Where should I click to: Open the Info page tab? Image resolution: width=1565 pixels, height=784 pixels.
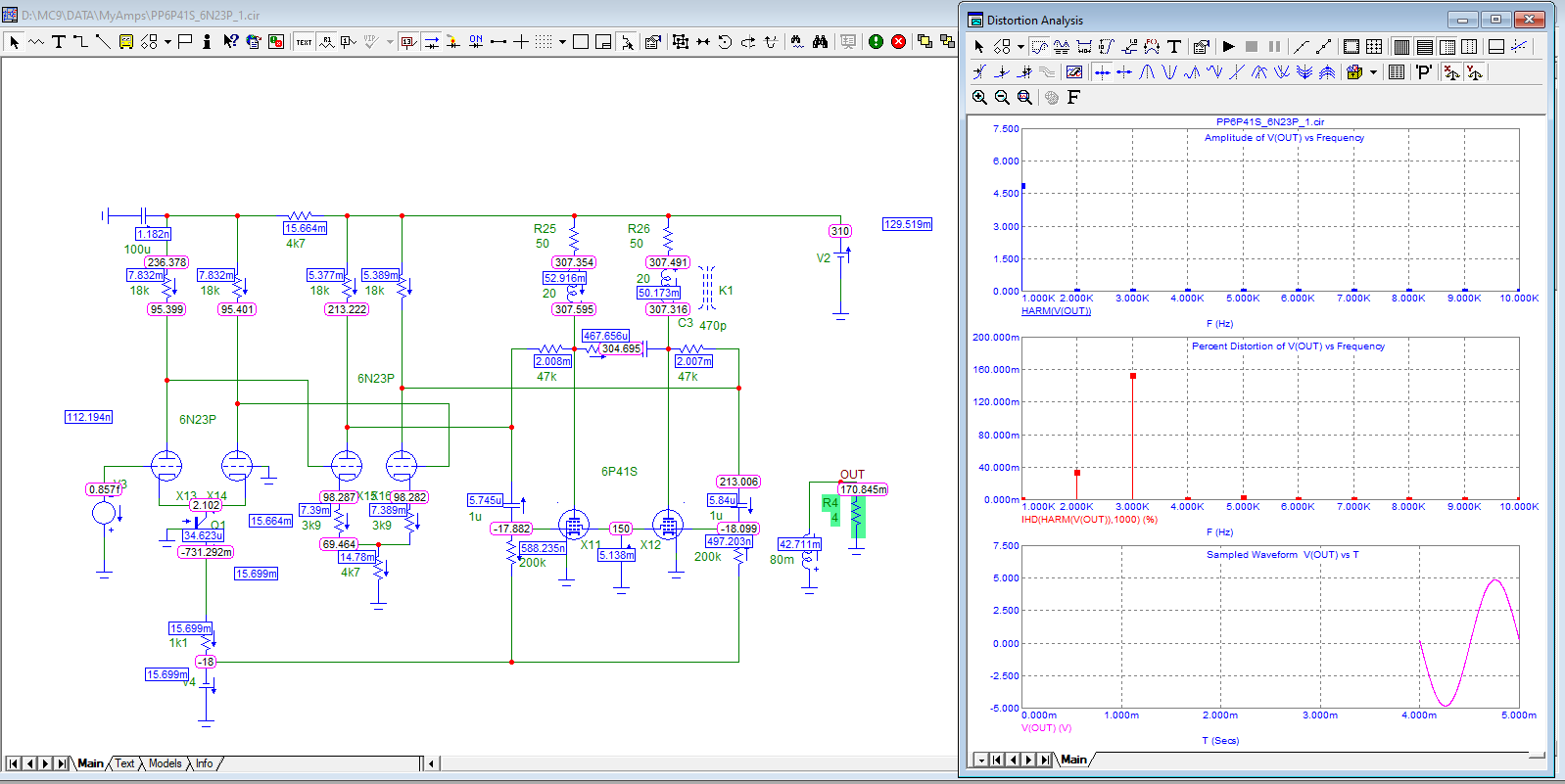[204, 763]
